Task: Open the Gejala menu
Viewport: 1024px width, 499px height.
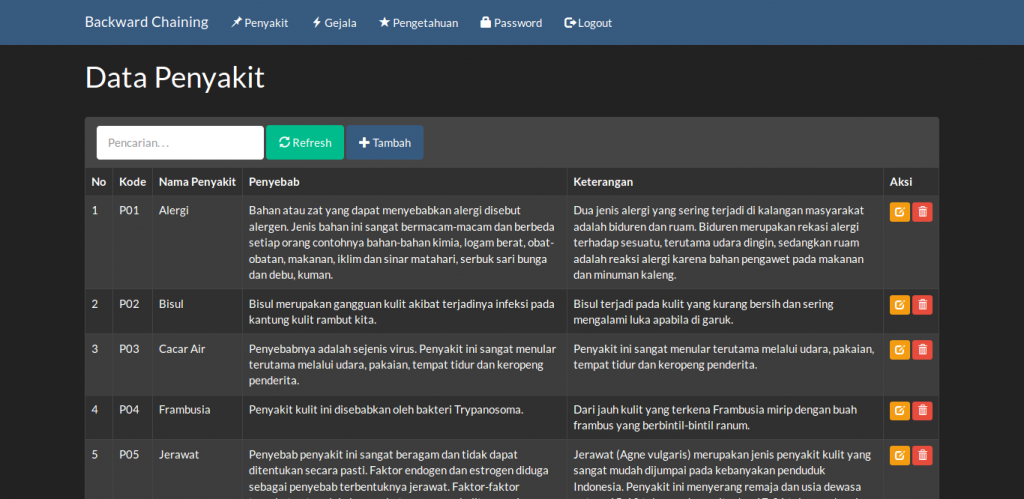Action: point(334,23)
